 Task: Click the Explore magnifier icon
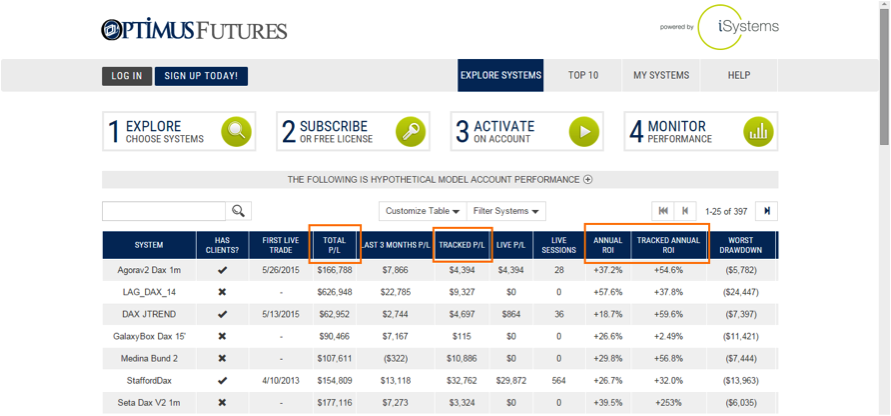(x=236, y=131)
